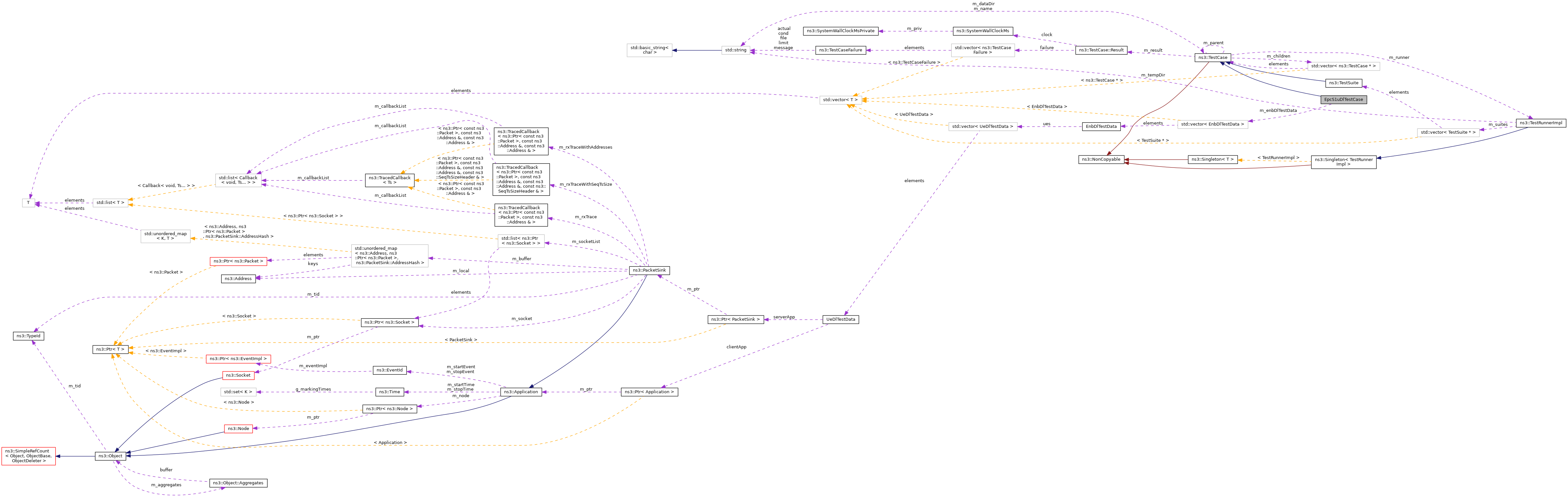Click ns3::Ptr< ns3::Packet > node
Screen dimensions: 1568x497
(x=238, y=261)
